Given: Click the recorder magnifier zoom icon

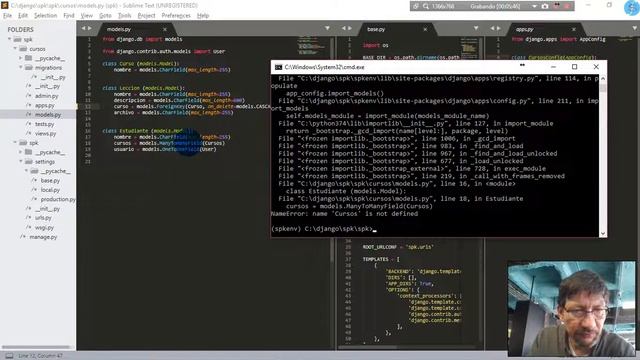Looking at the screenshot, I should pos(426,6).
